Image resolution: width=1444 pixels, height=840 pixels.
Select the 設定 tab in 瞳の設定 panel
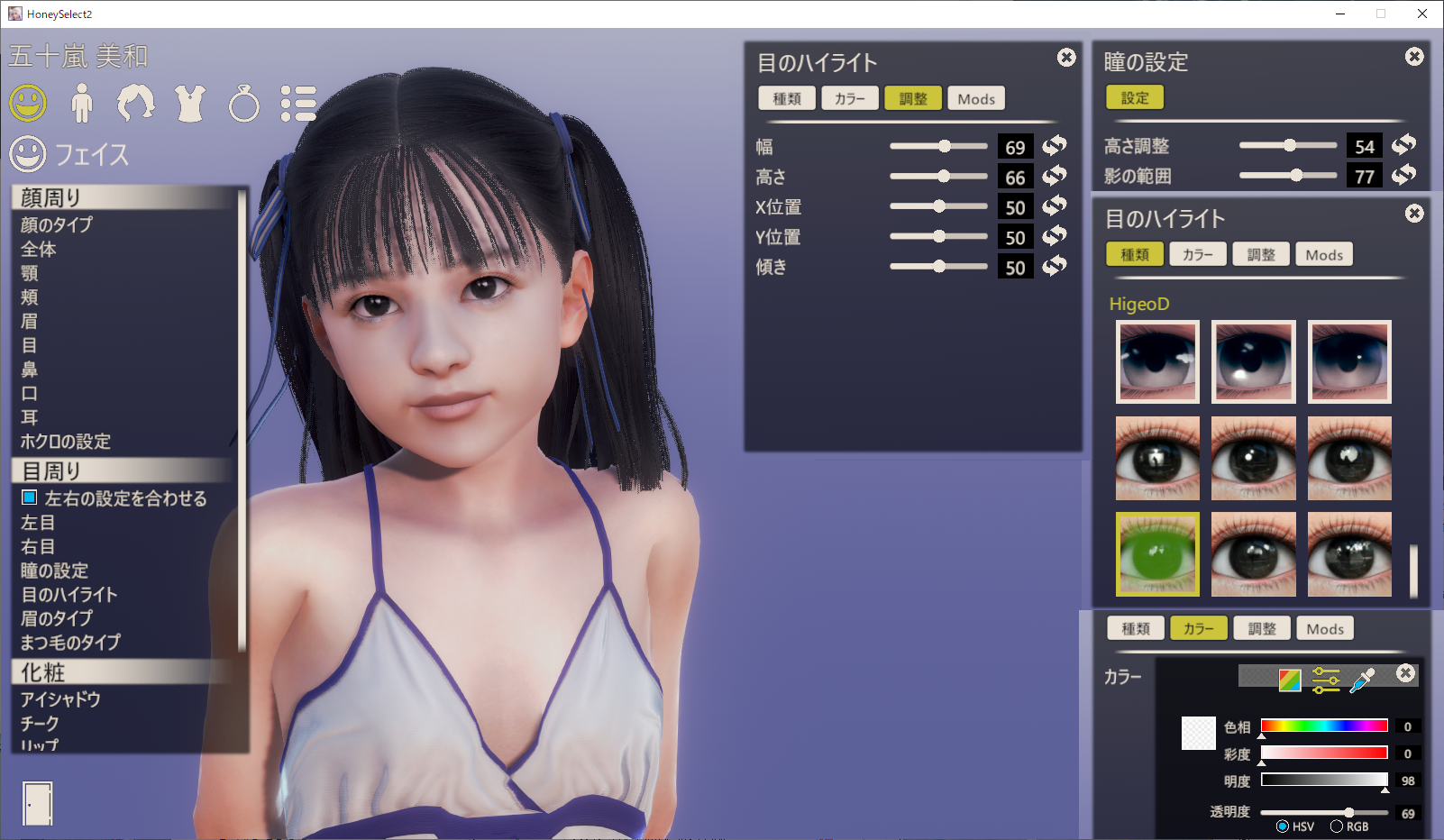click(x=1135, y=97)
